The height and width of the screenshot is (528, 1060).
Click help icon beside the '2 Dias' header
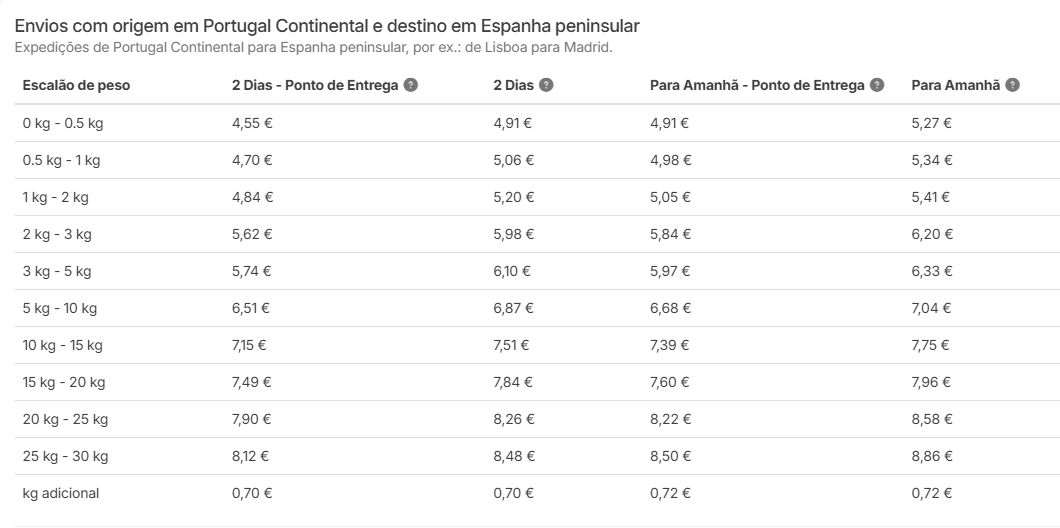point(546,85)
